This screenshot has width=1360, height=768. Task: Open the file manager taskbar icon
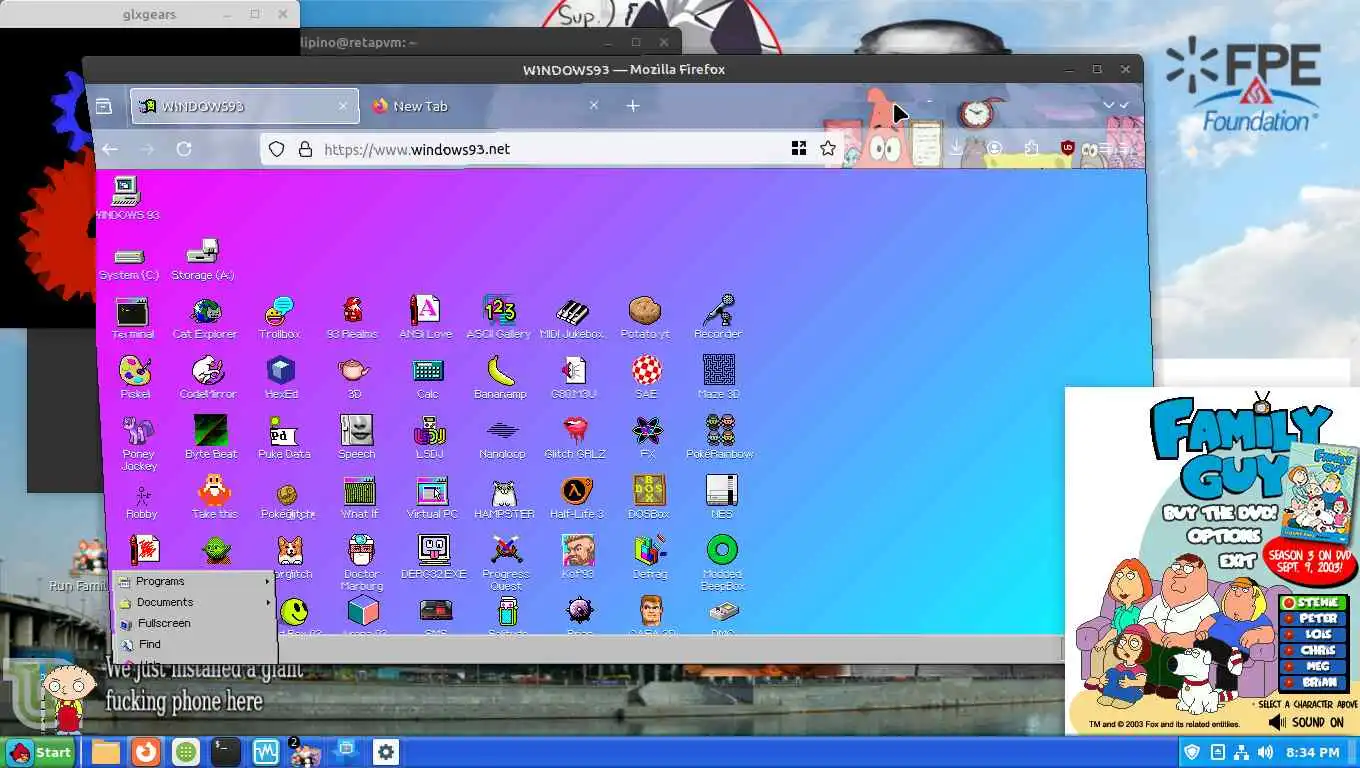pos(106,752)
